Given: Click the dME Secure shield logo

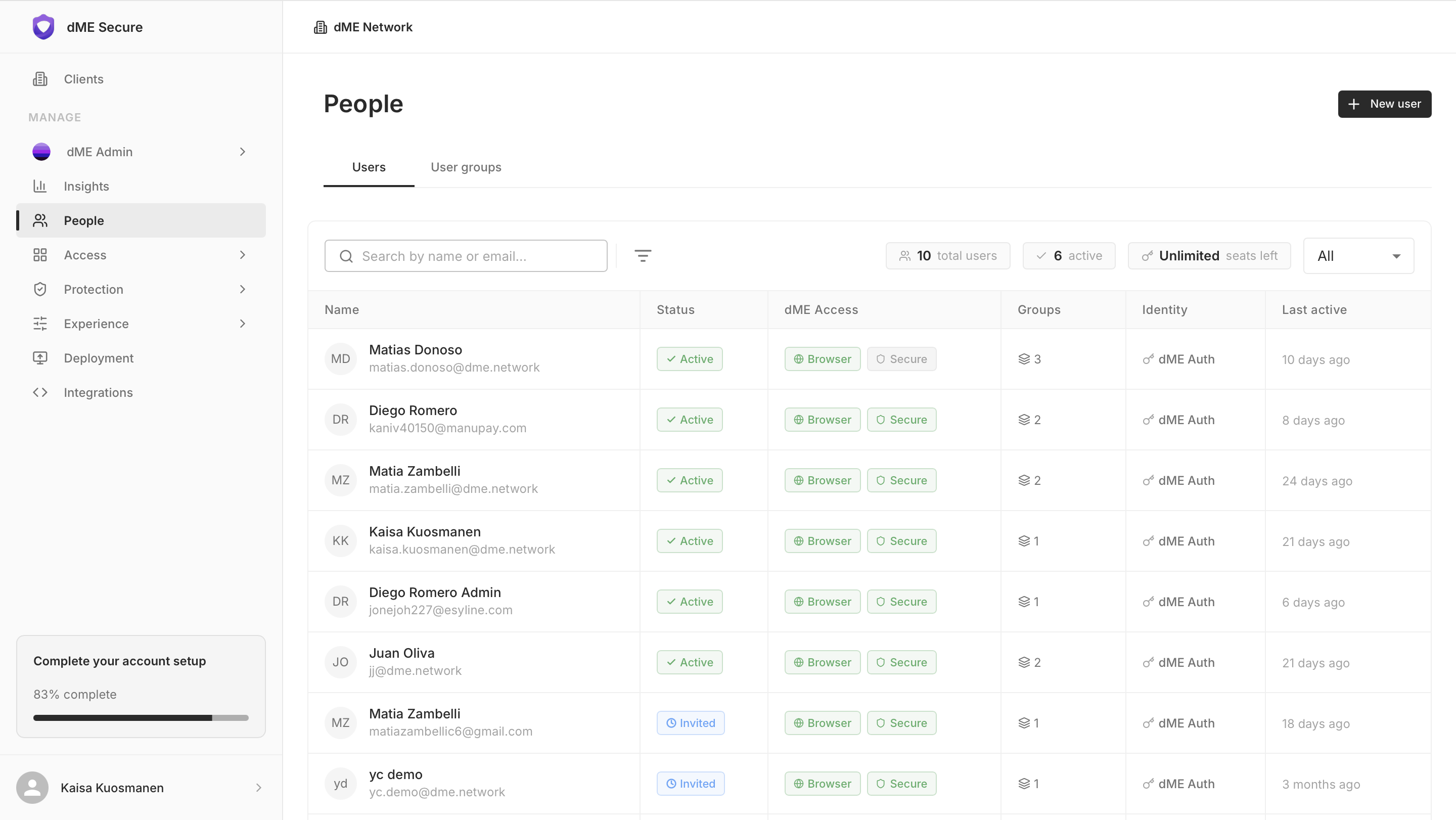Looking at the screenshot, I should pos(43,27).
